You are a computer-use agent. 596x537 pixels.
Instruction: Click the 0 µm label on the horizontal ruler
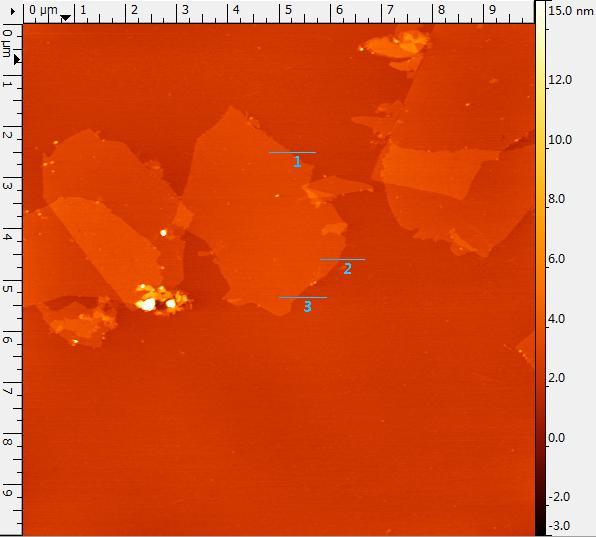point(43,10)
